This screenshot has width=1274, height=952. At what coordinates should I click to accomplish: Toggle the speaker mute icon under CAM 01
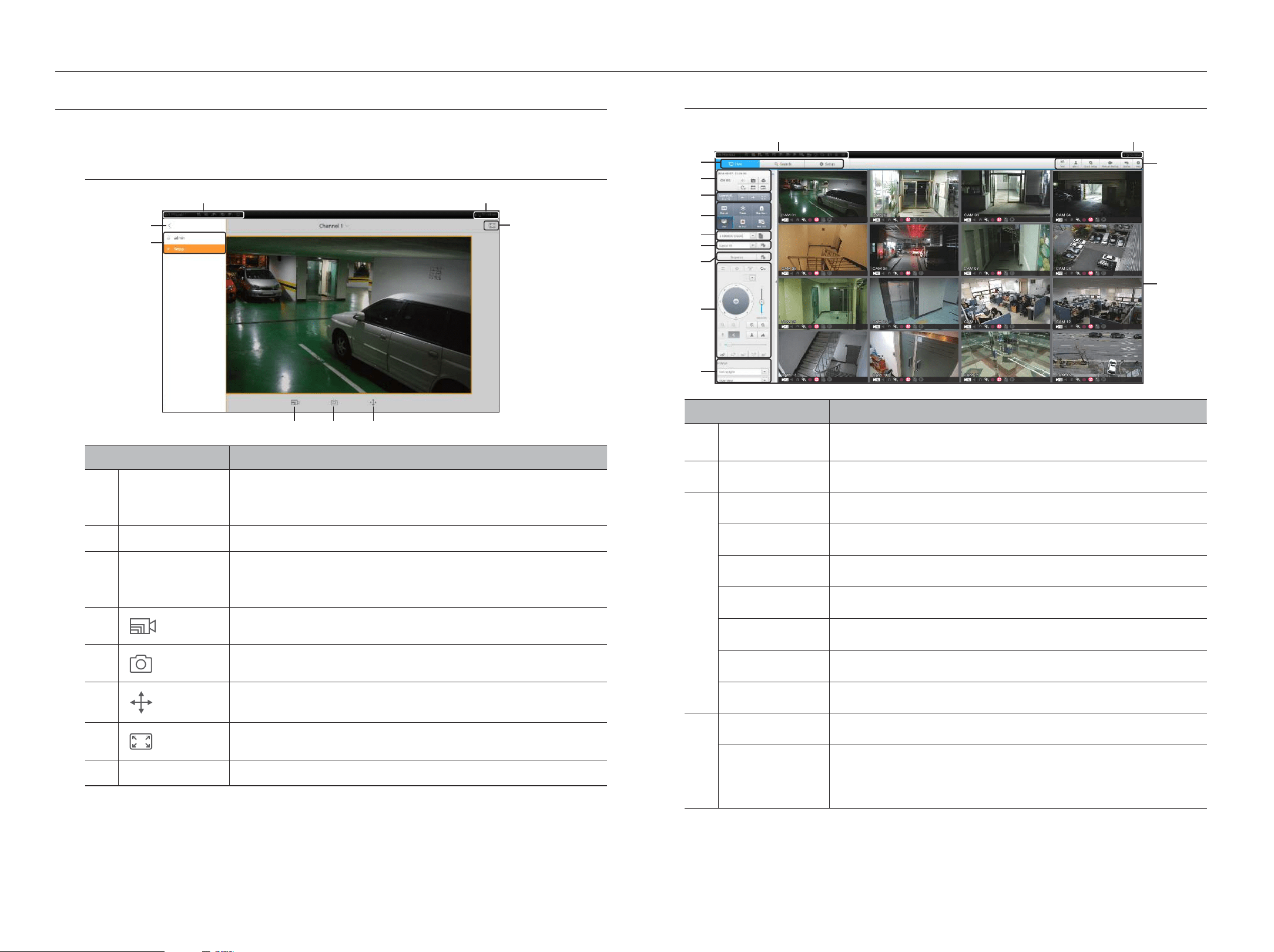pos(792,220)
